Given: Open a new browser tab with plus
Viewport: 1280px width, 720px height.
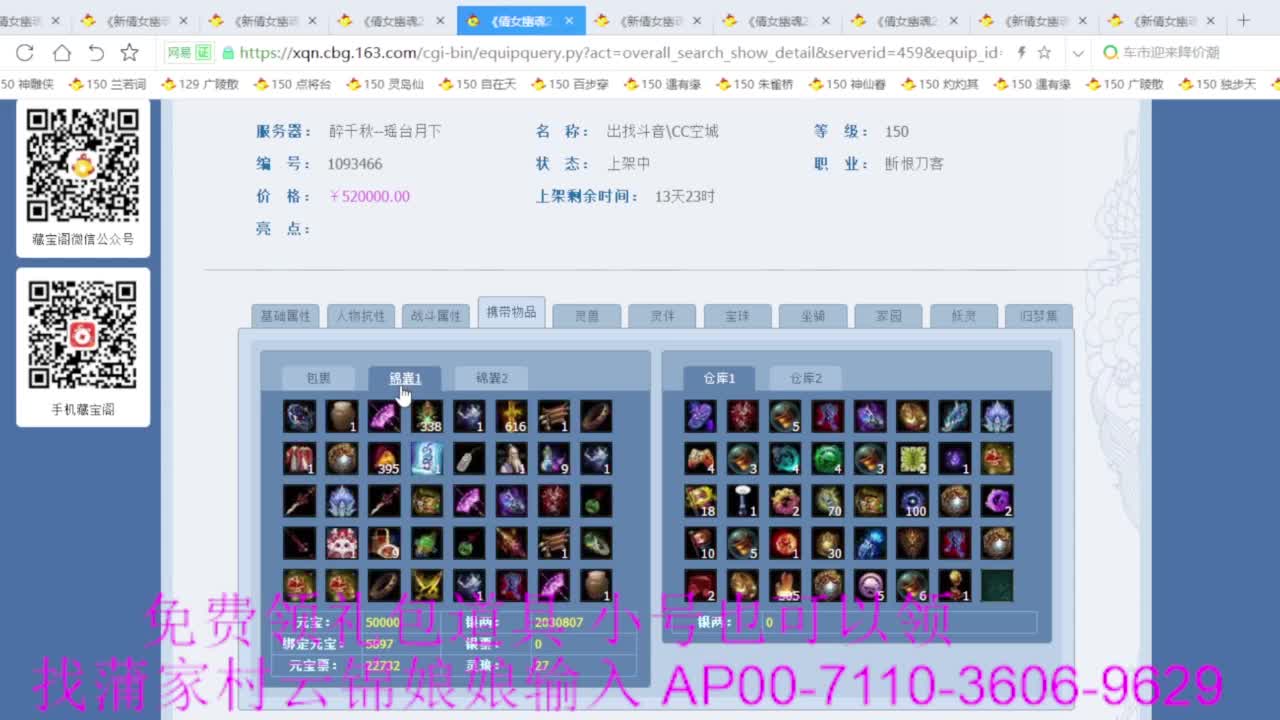Looking at the screenshot, I should 1244,20.
